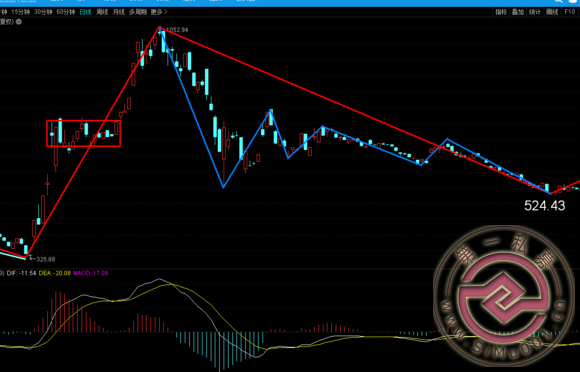Select the 60分钟 chart period
Viewport: 580px width, 372px height.
[65, 12]
